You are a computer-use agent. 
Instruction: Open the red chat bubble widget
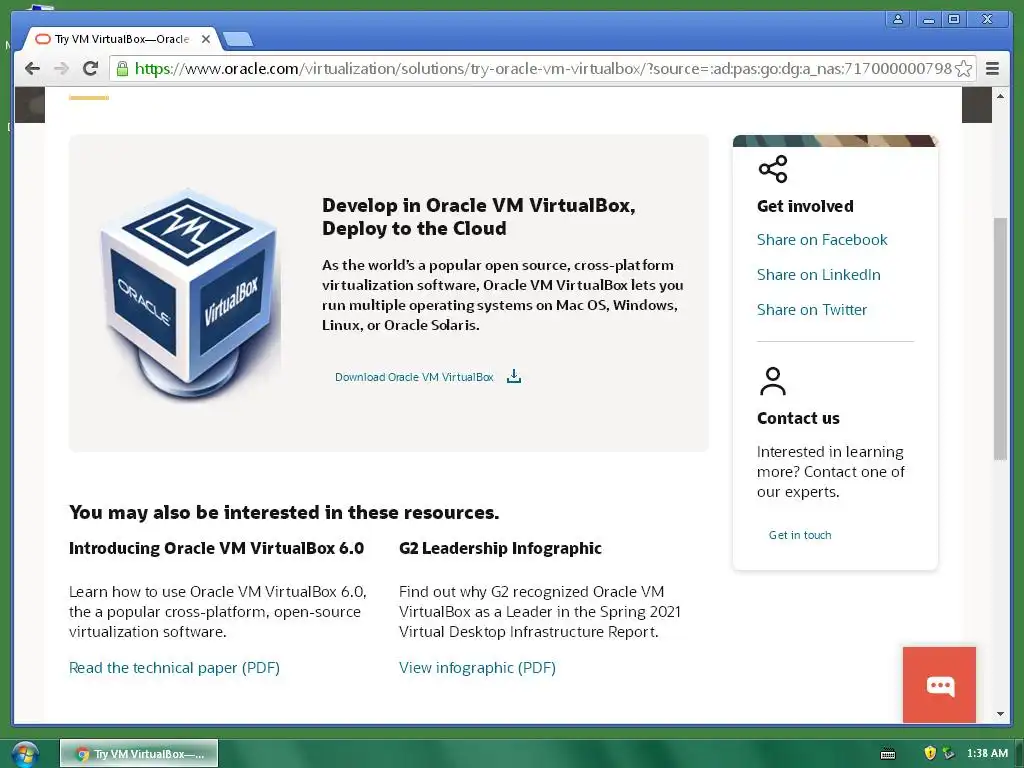click(939, 685)
